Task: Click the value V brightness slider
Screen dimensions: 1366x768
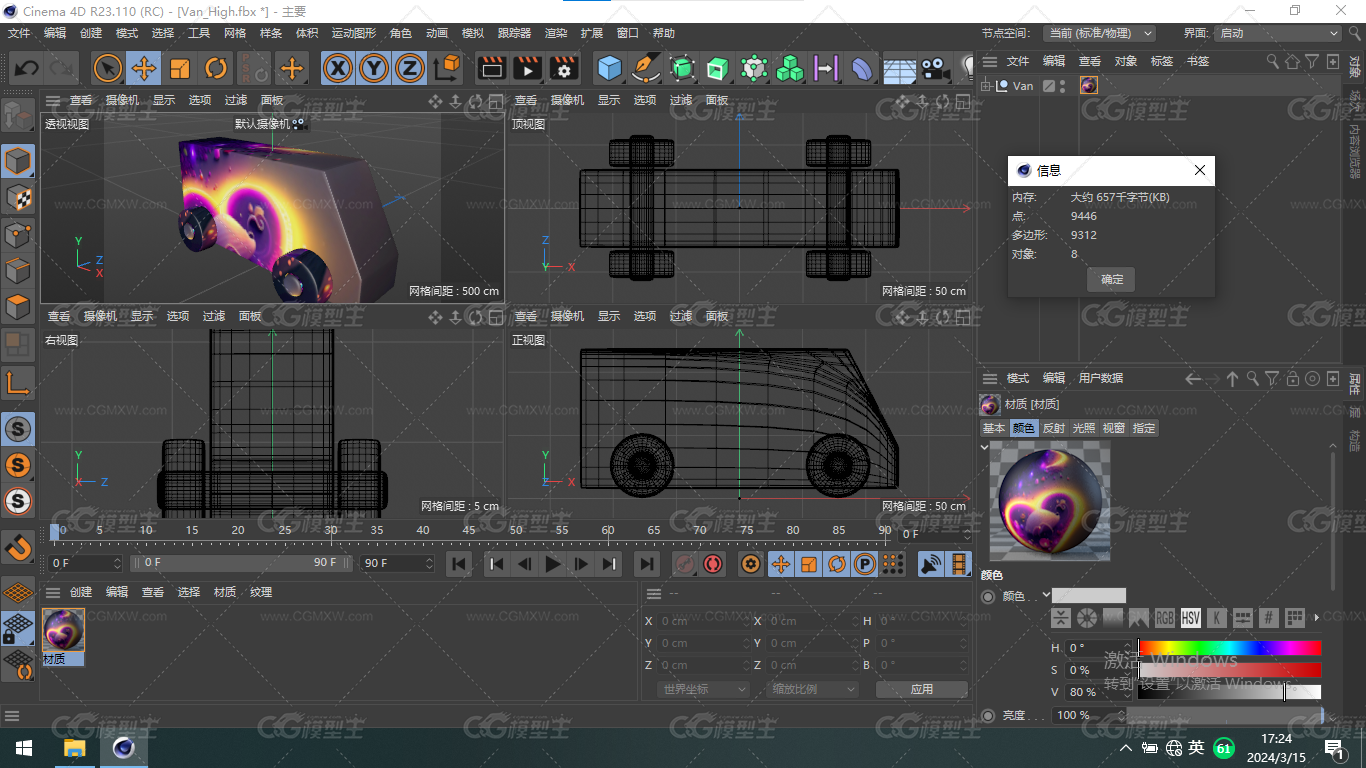Action: coord(1230,692)
